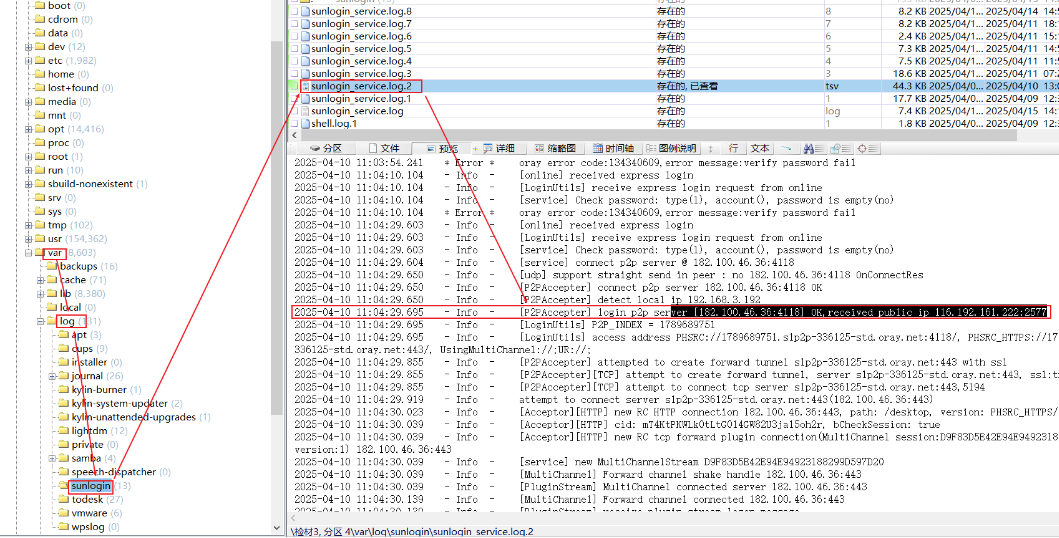Image resolution: width=1059 pixels, height=538 pixels.
Task: Select the 预览 preview tab
Action: [442, 149]
